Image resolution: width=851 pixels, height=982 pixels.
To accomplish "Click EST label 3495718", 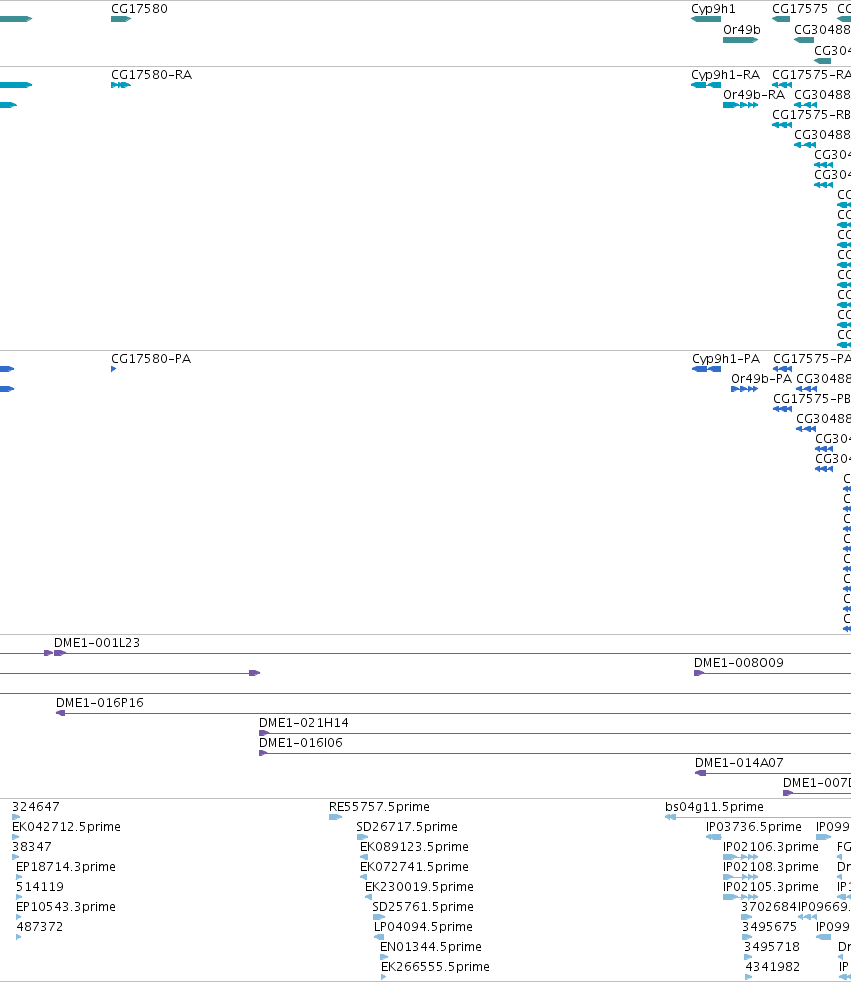I will [x=771, y=947].
